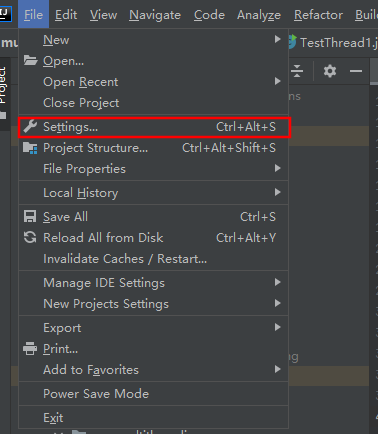Click the collapse all icon in toolbar

297,71
